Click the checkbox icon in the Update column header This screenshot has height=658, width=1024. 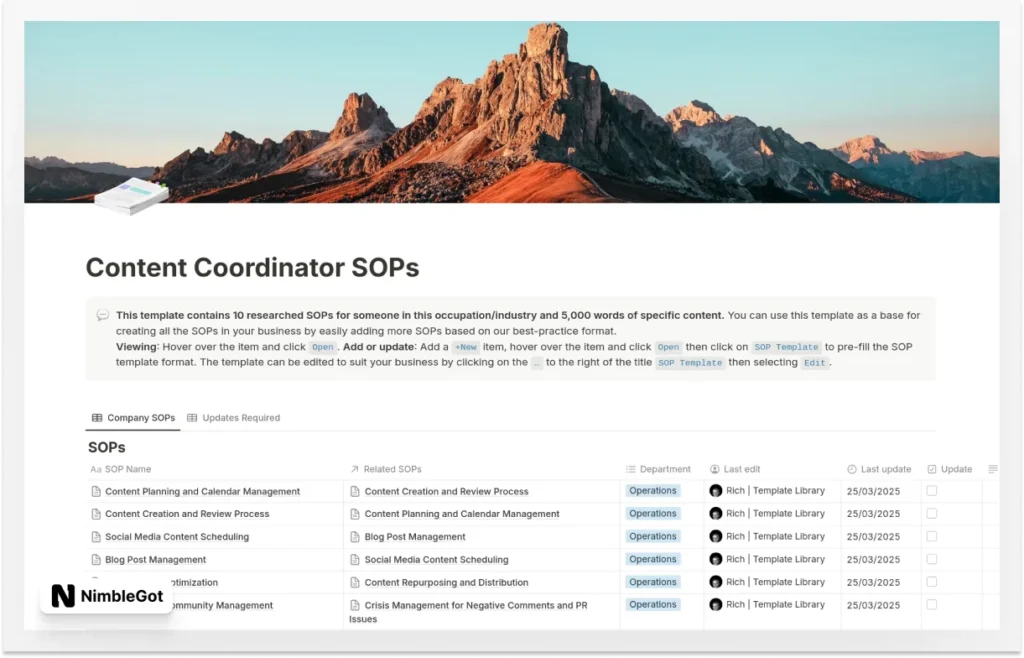tap(932, 469)
